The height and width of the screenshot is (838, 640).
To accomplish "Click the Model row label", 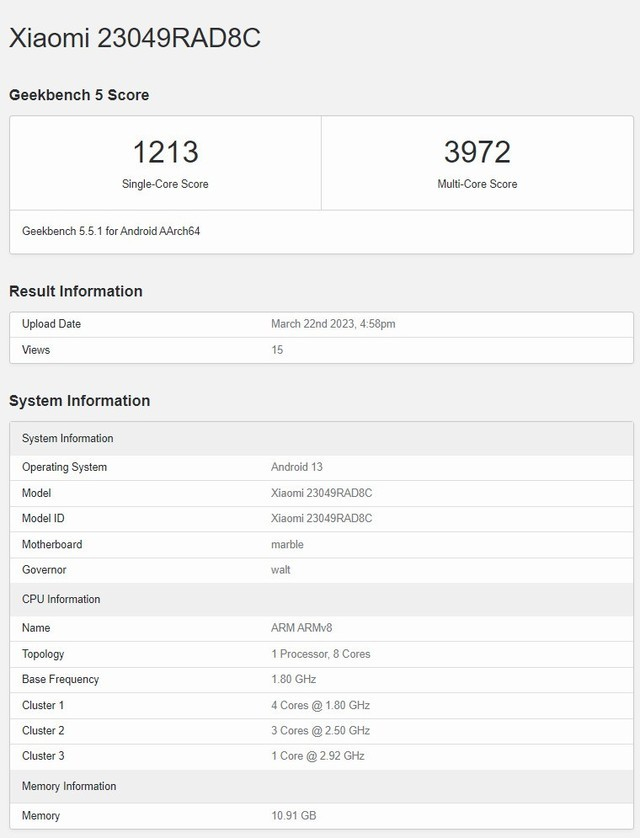I will click(x=36, y=493).
